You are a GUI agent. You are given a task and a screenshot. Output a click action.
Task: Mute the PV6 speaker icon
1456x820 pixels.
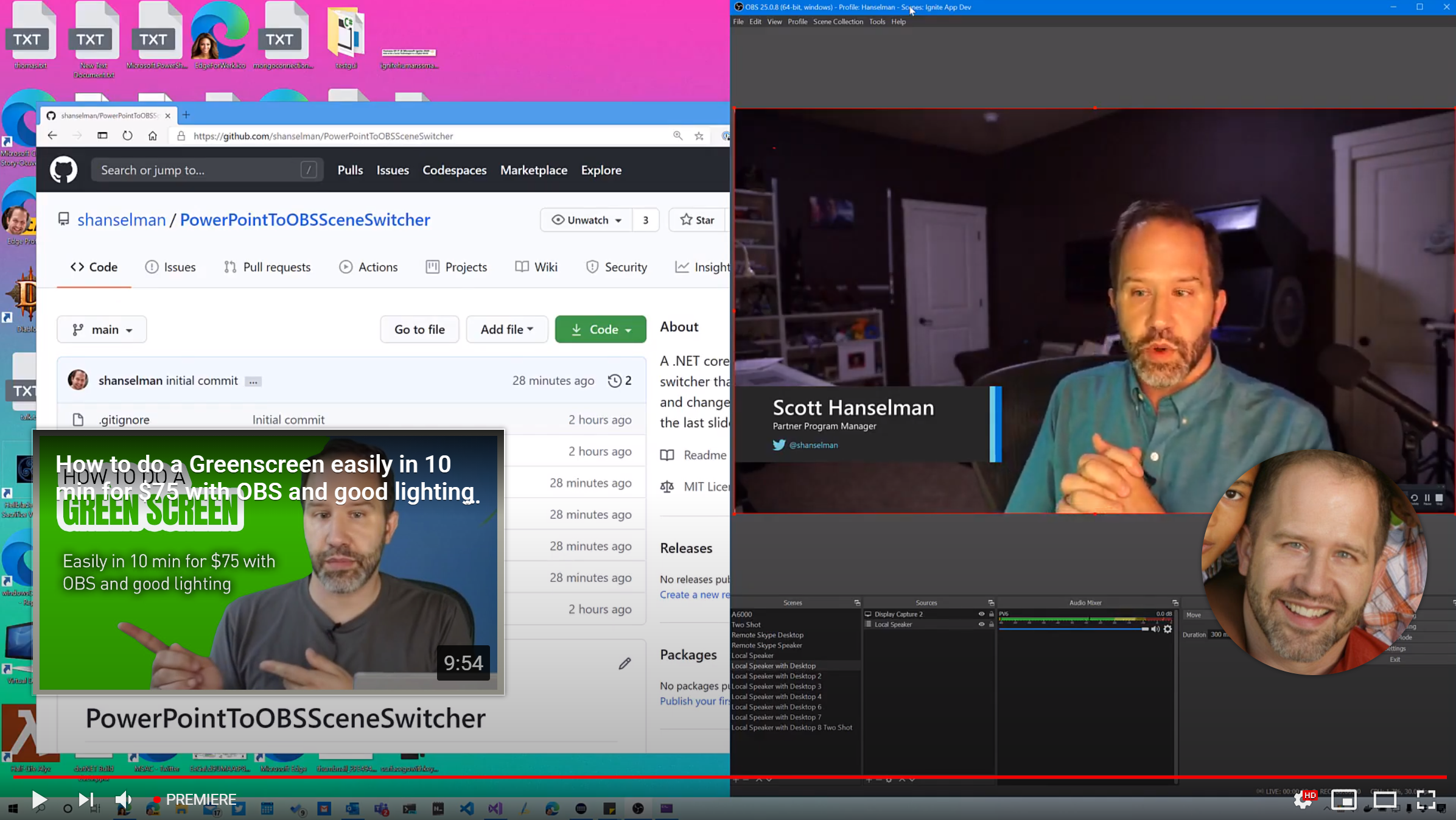point(1155,629)
